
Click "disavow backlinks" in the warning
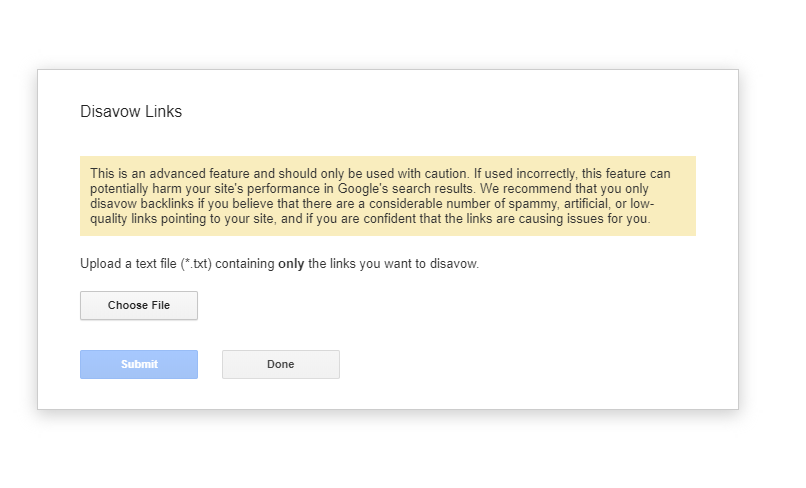coord(142,204)
